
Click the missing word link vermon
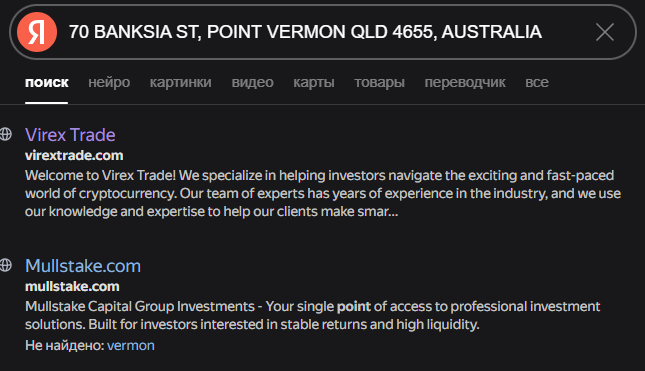point(131,345)
